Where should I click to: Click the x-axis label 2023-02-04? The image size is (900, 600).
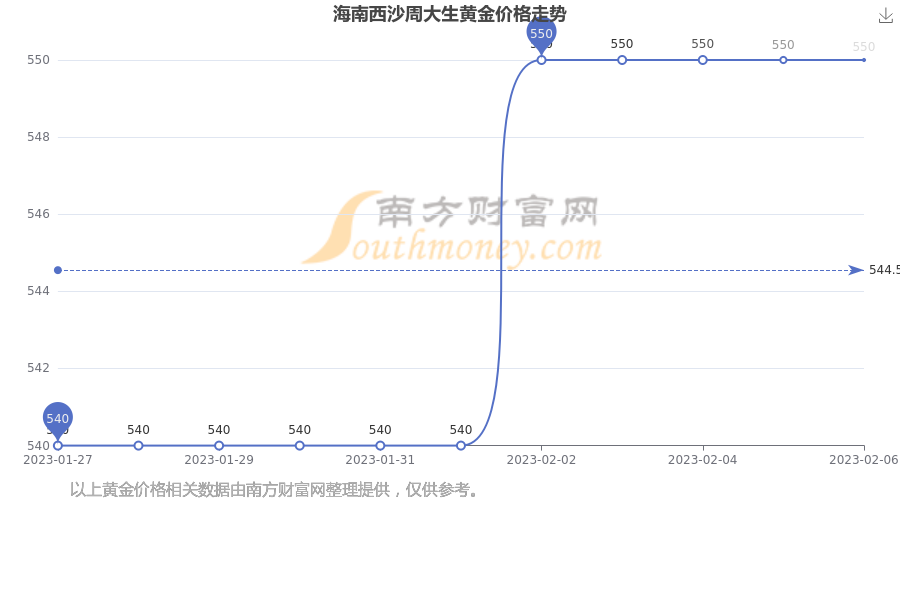(x=703, y=460)
